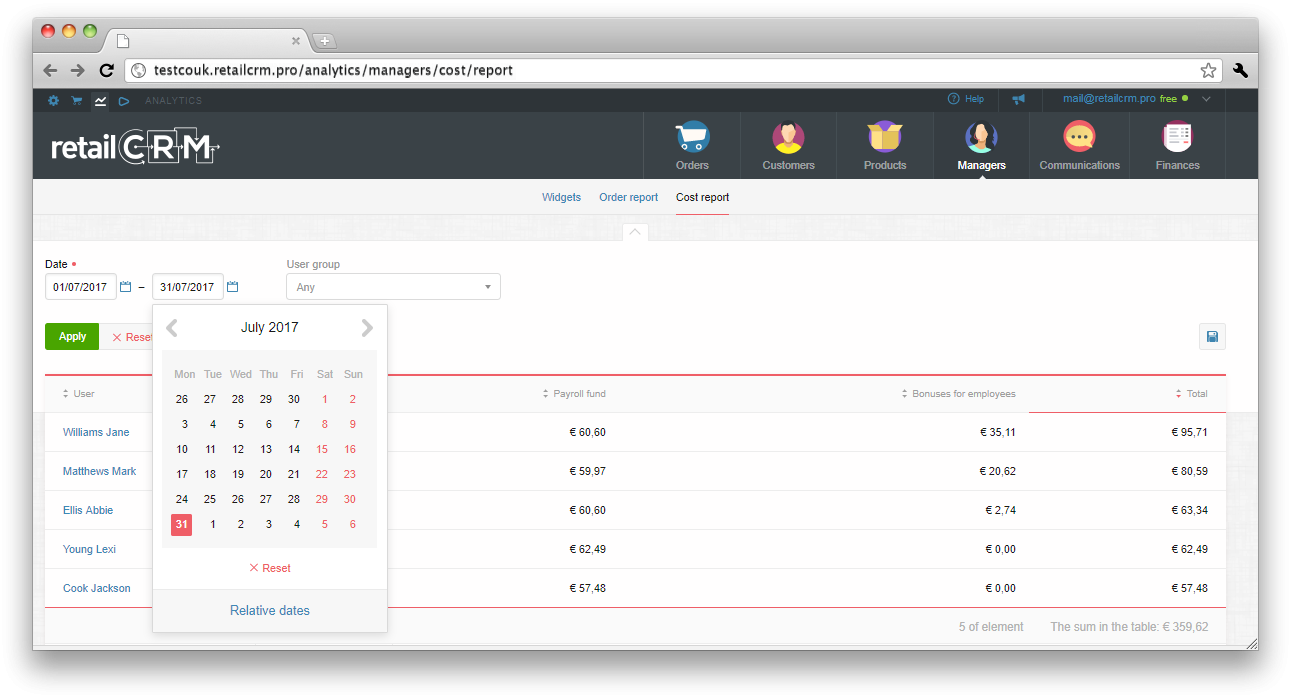Open calendar icon beside the end date
Viewport: 1291px width, 698px height.
pyautogui.click(x=233, y=287)
